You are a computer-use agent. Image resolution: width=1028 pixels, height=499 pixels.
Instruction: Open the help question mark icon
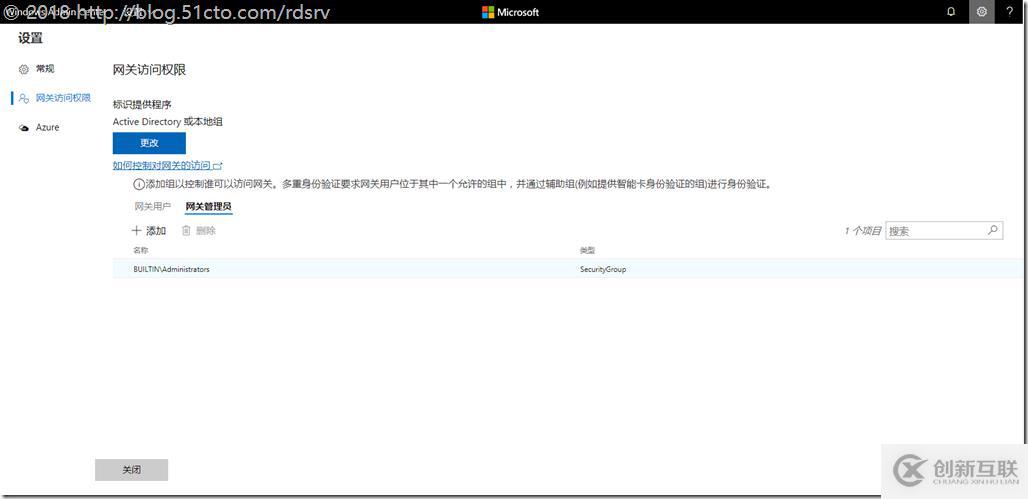(1009, 12)
